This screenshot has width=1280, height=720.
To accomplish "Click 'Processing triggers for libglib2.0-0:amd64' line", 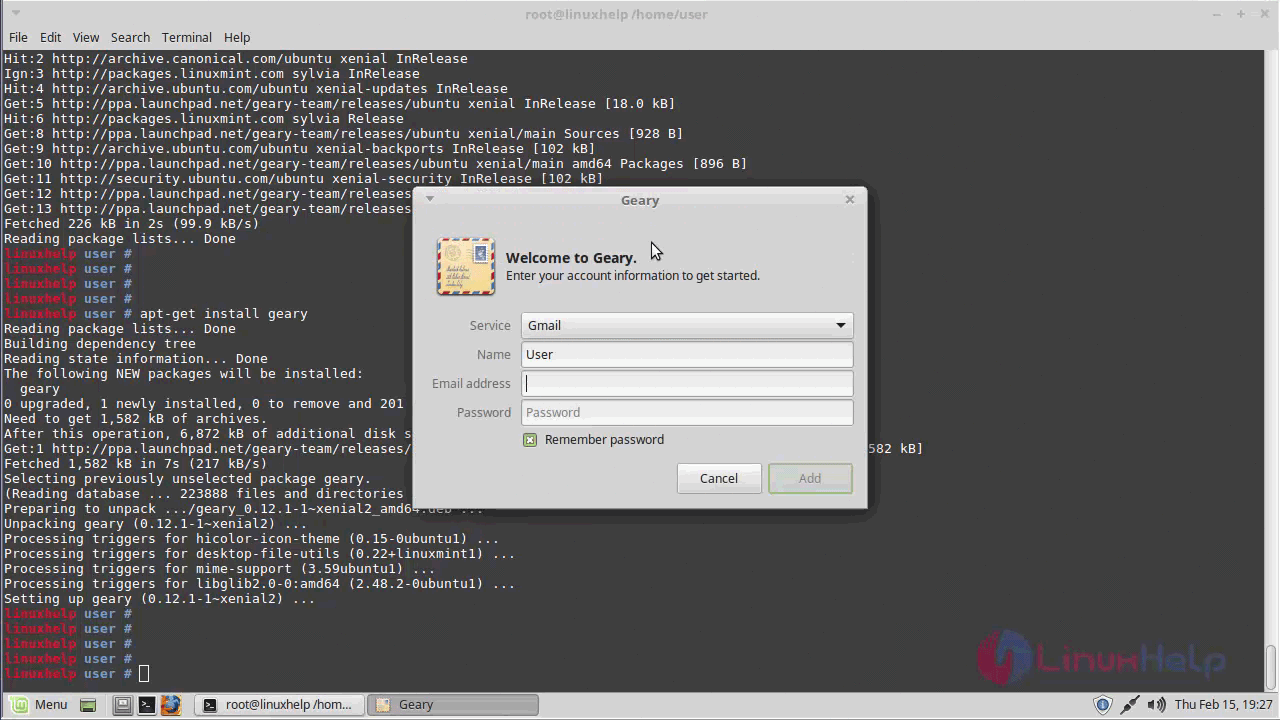I will (259, 584).
